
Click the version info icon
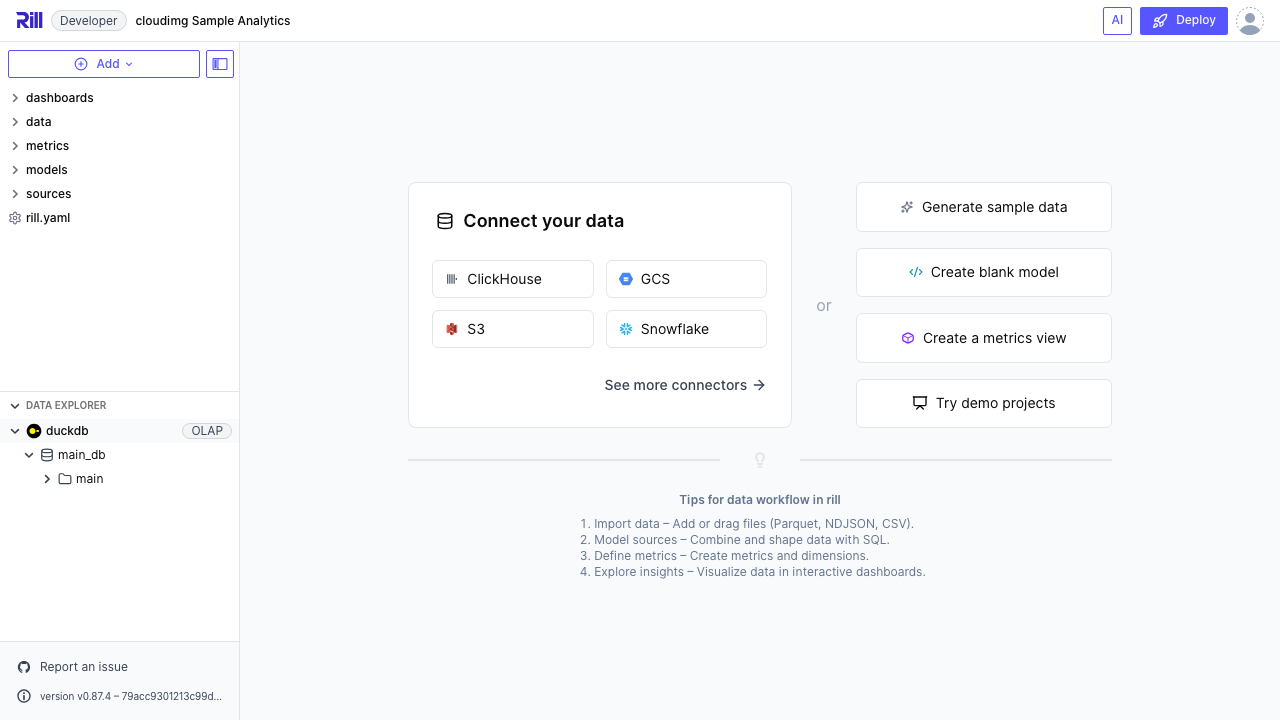[x=24, y=696]
